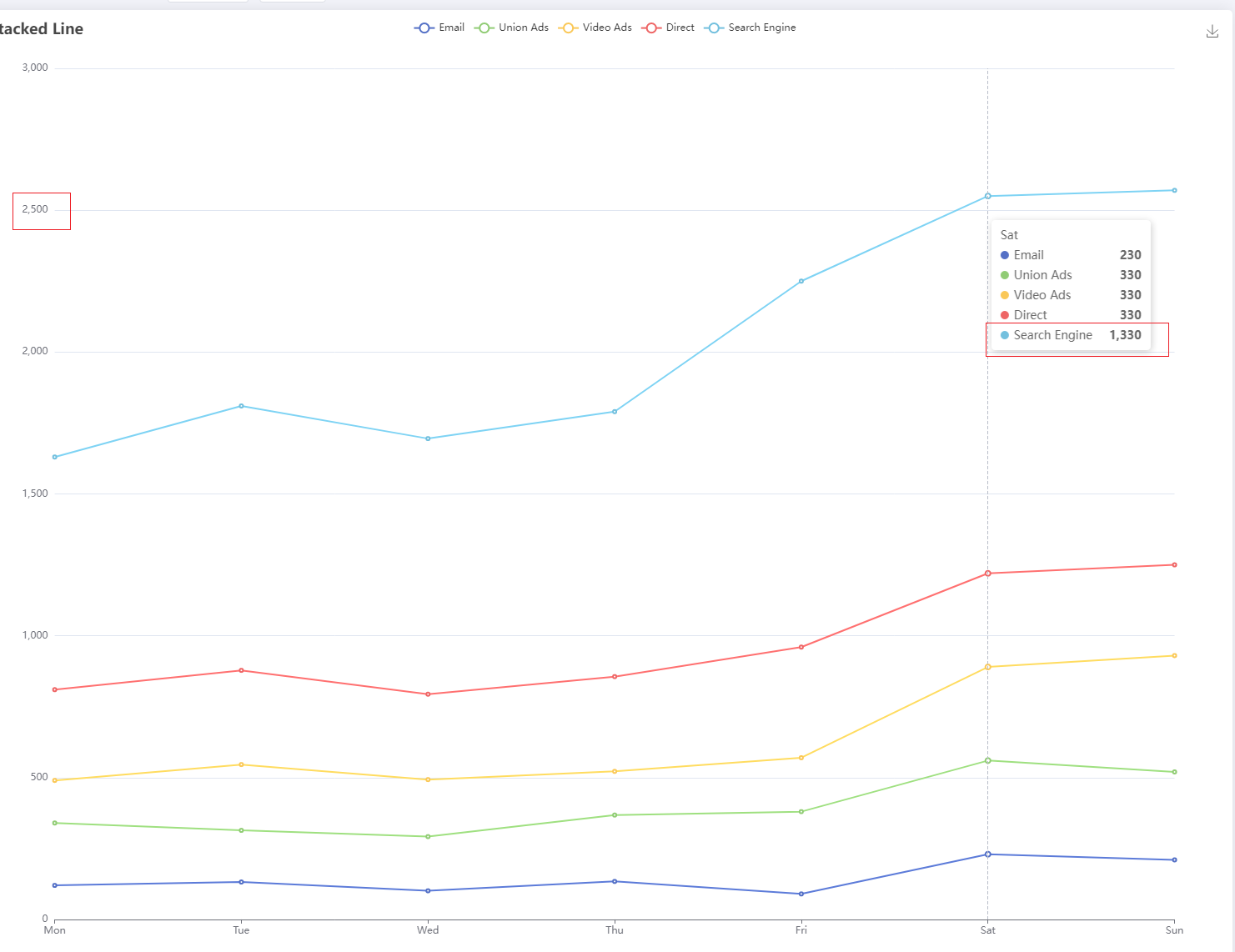Click the Email 230 tooltip row
The image size is (1235, 952).
point(1071,255)
